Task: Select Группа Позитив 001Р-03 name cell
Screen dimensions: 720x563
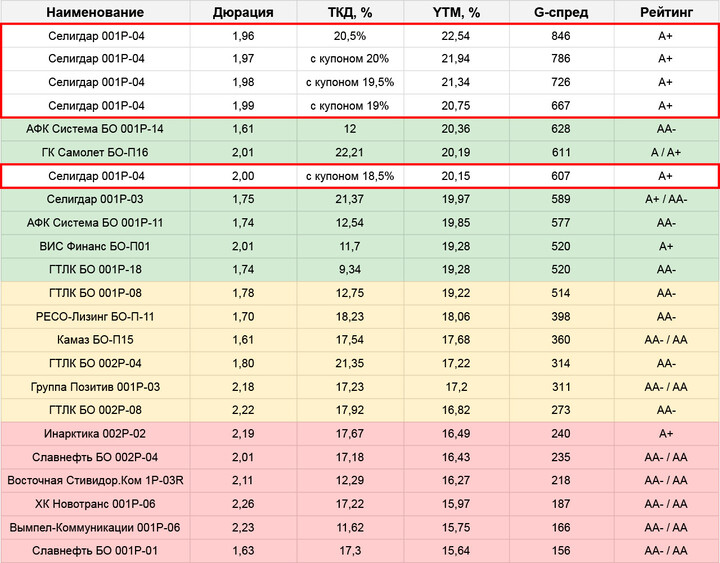Action: click(x=95, y=387)
